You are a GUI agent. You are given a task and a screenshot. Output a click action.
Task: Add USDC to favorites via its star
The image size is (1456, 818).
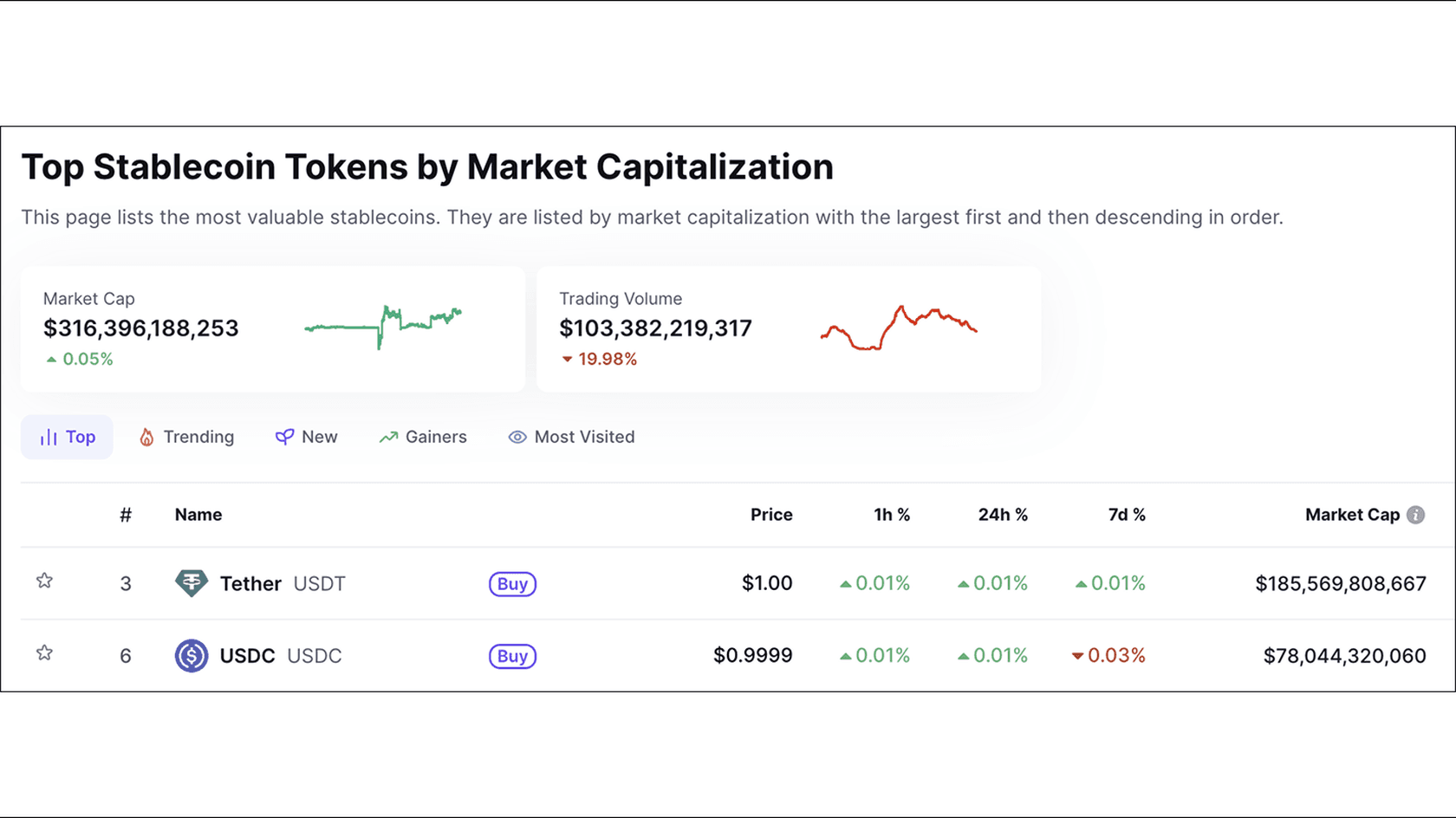coord(44,653)
